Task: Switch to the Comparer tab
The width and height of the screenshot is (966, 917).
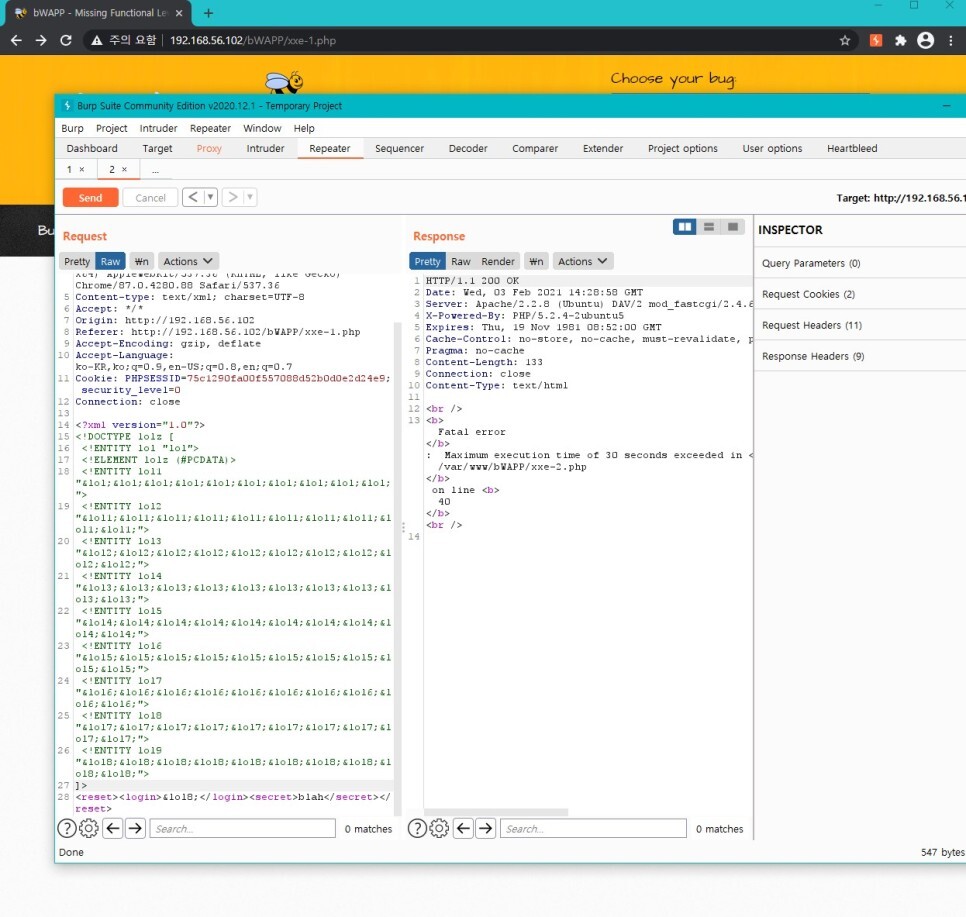Action: click(535, 149)
